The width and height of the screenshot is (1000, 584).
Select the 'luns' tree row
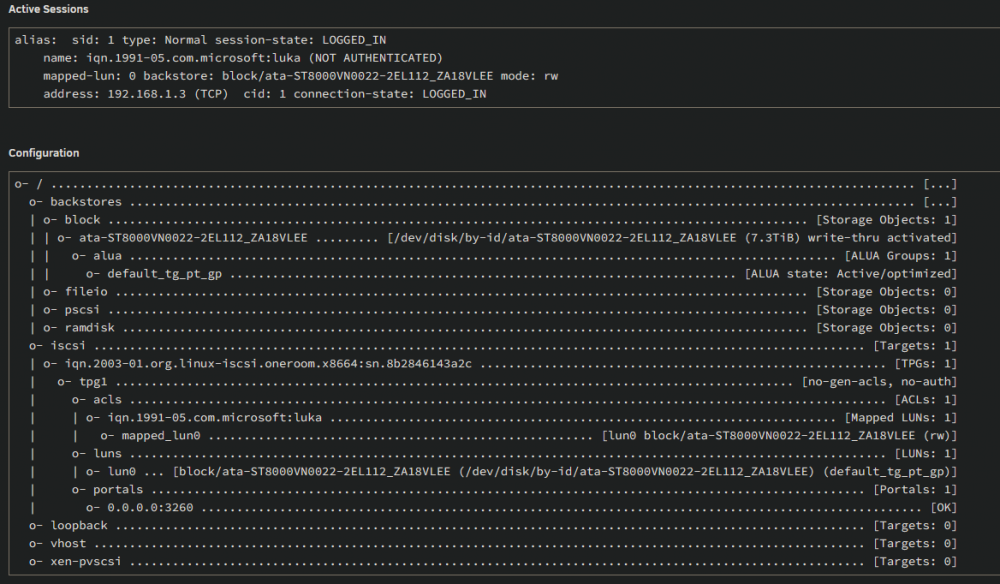(514, 453)
